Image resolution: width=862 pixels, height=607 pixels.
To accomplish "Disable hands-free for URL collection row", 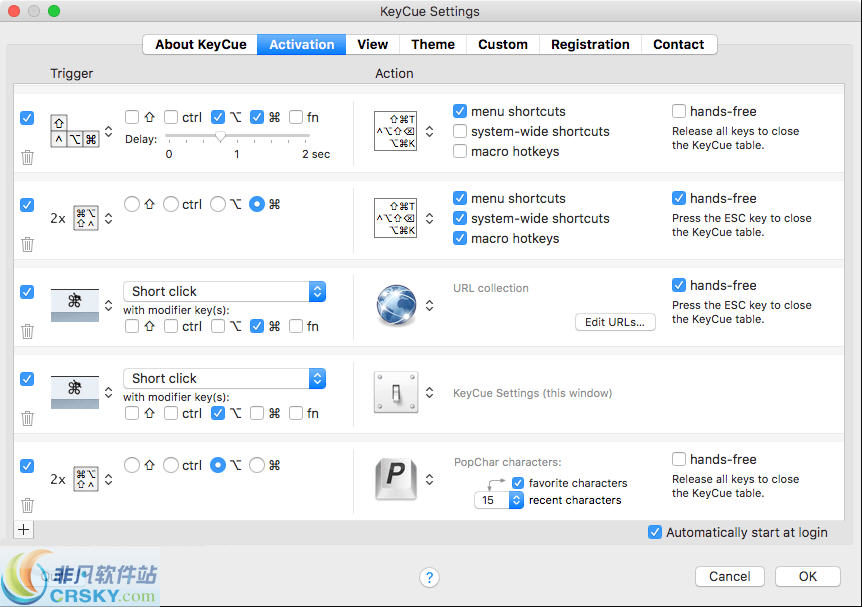I will [679, 285].
